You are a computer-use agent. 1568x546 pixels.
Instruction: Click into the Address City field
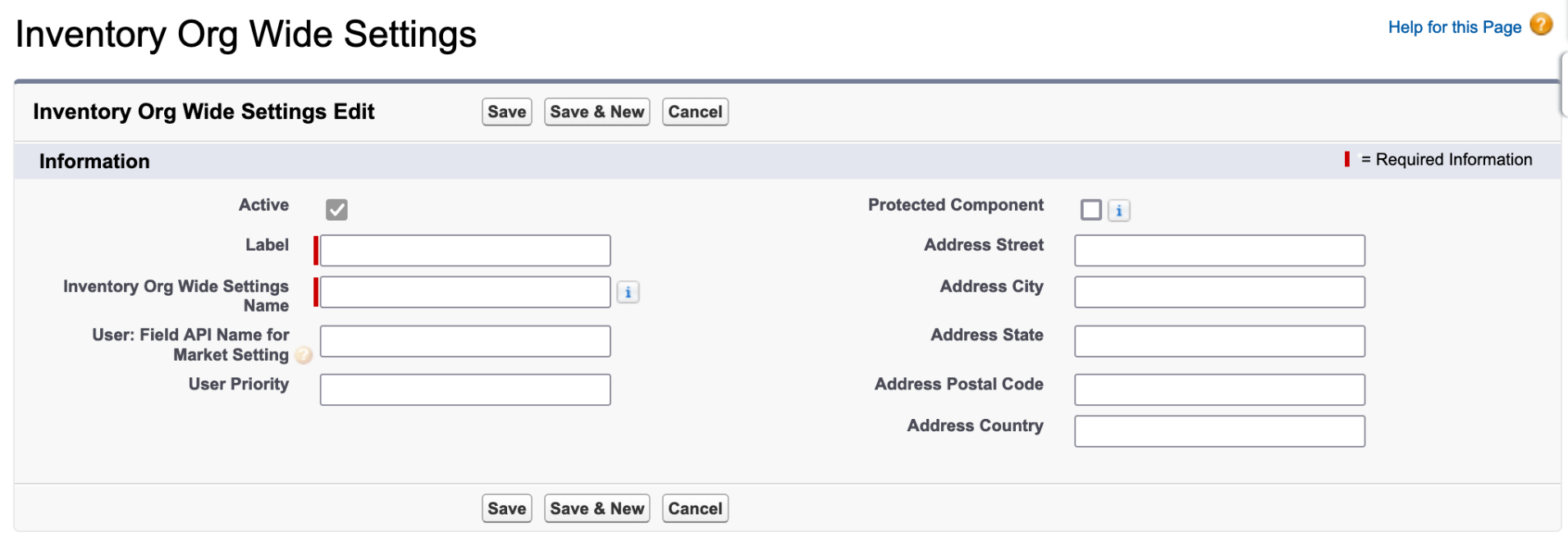pyautogui.click(x=1219, y=293)
